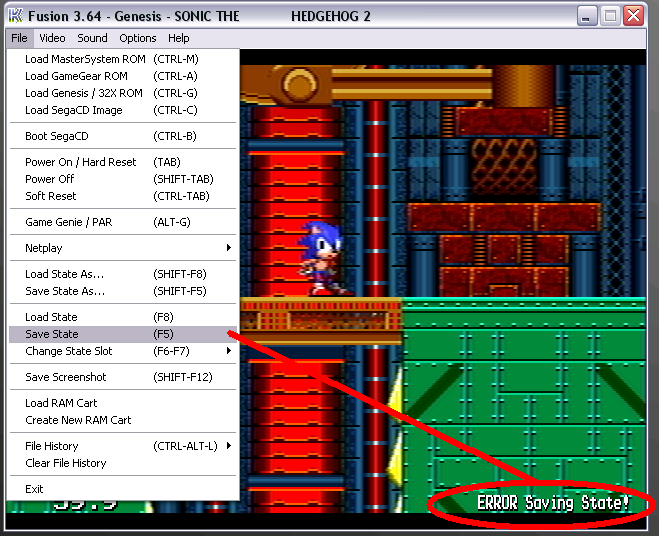659x536 pixels.
Task: Choose Load State As...
Action: pyautogui.click(x=123, y=274)
